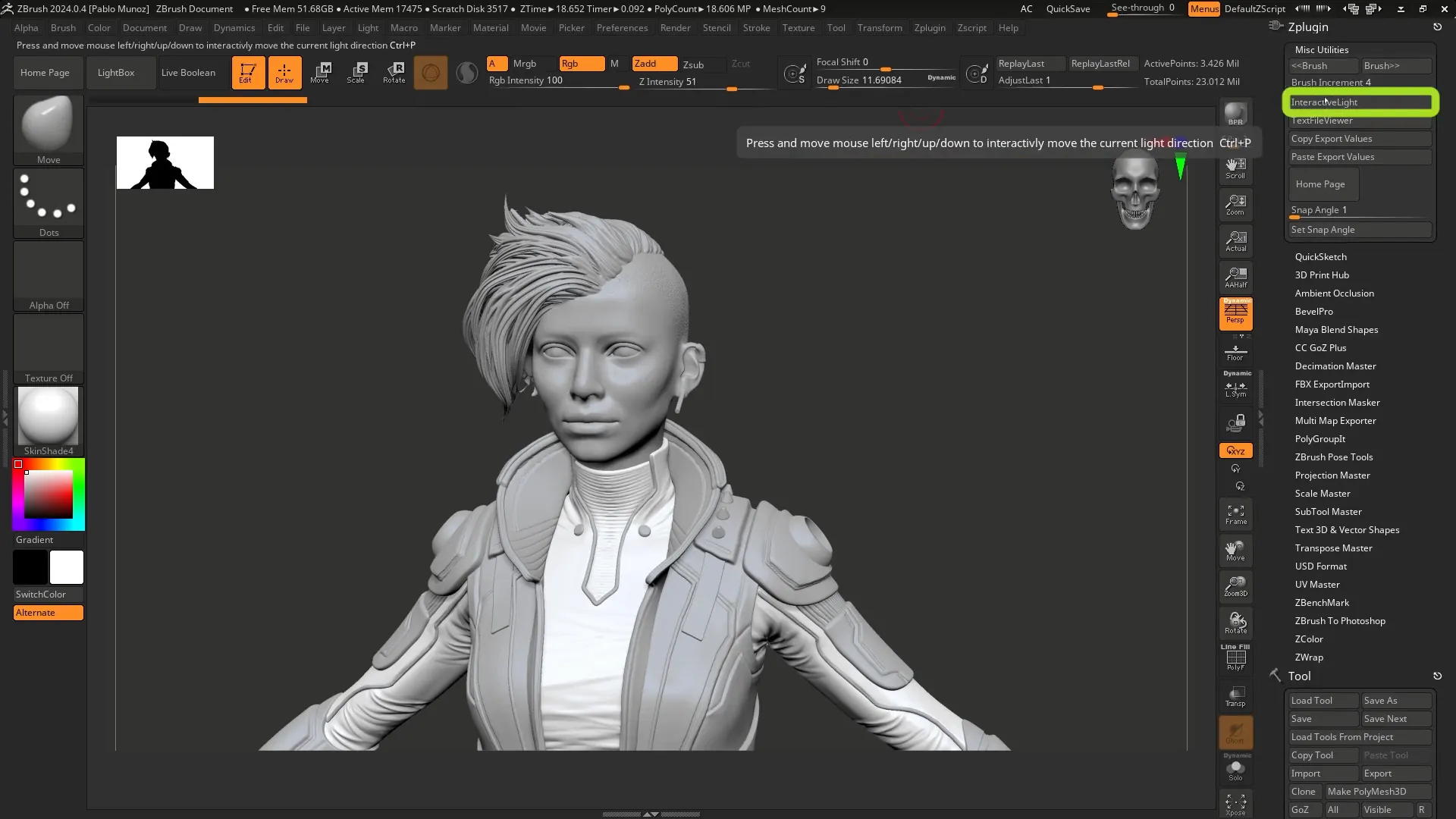Open the Zscript menu

pos(971,28)
